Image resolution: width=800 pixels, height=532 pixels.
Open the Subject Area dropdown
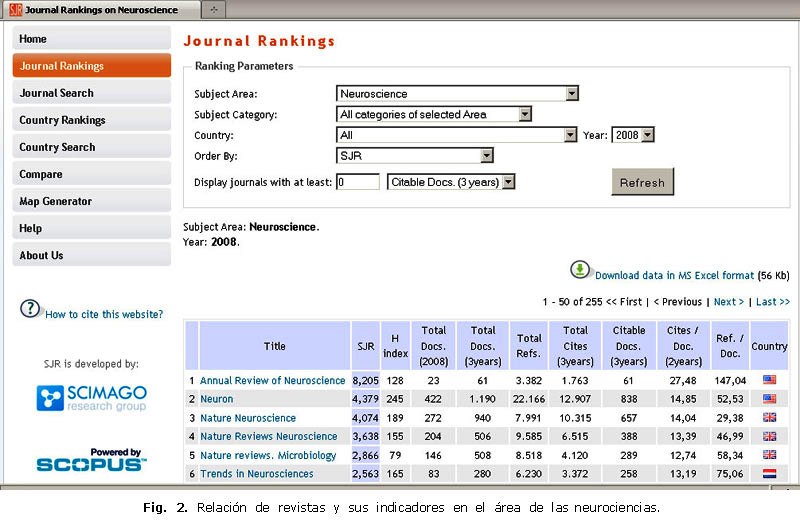458,93
